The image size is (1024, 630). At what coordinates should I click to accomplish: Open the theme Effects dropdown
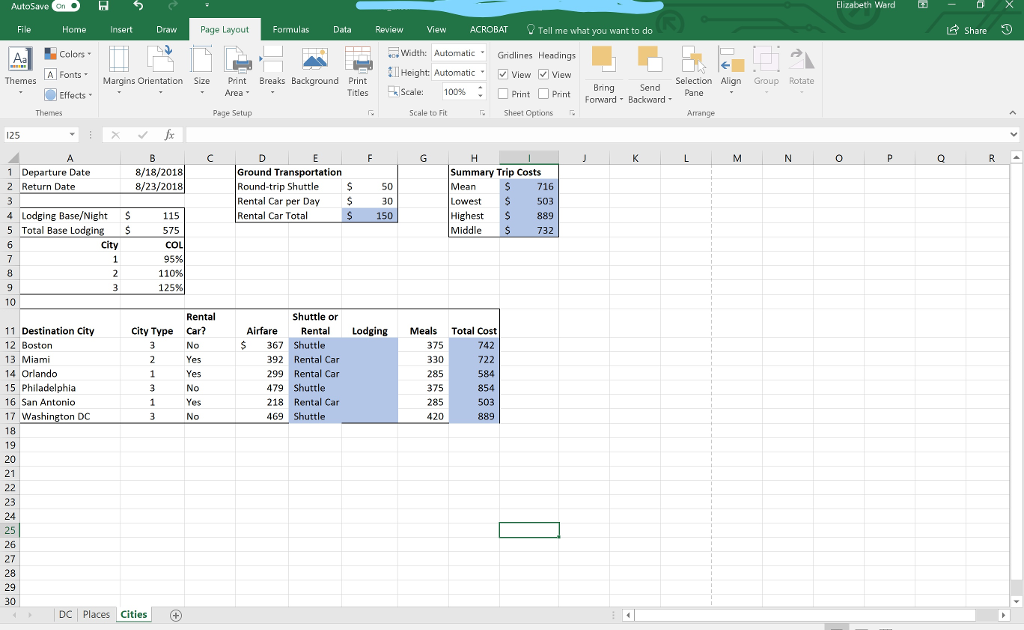pyautogui.click(x=68, y=95)
